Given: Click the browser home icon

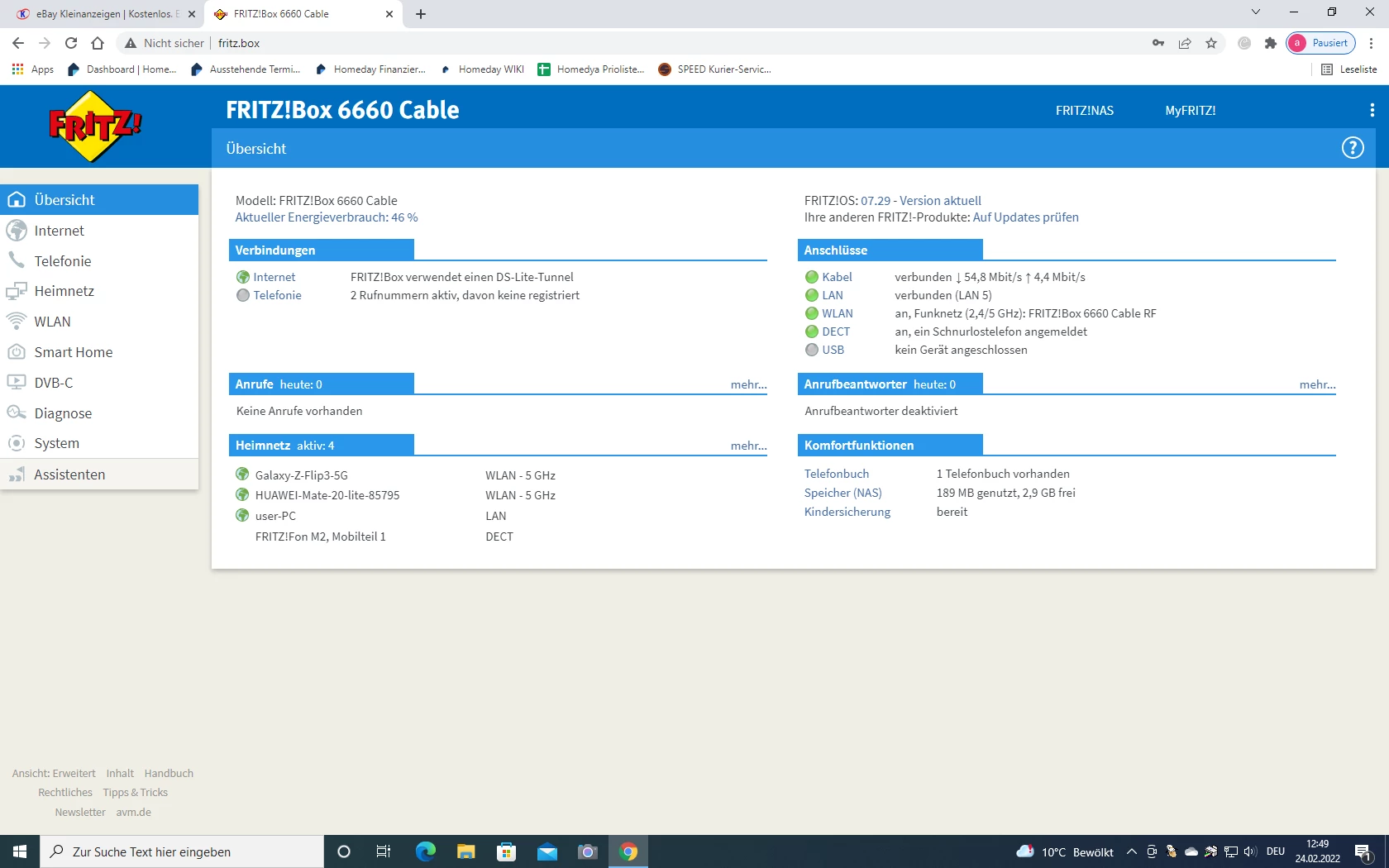Looking at the screenshot, I should pyautogui.click(x=98, y=43).
